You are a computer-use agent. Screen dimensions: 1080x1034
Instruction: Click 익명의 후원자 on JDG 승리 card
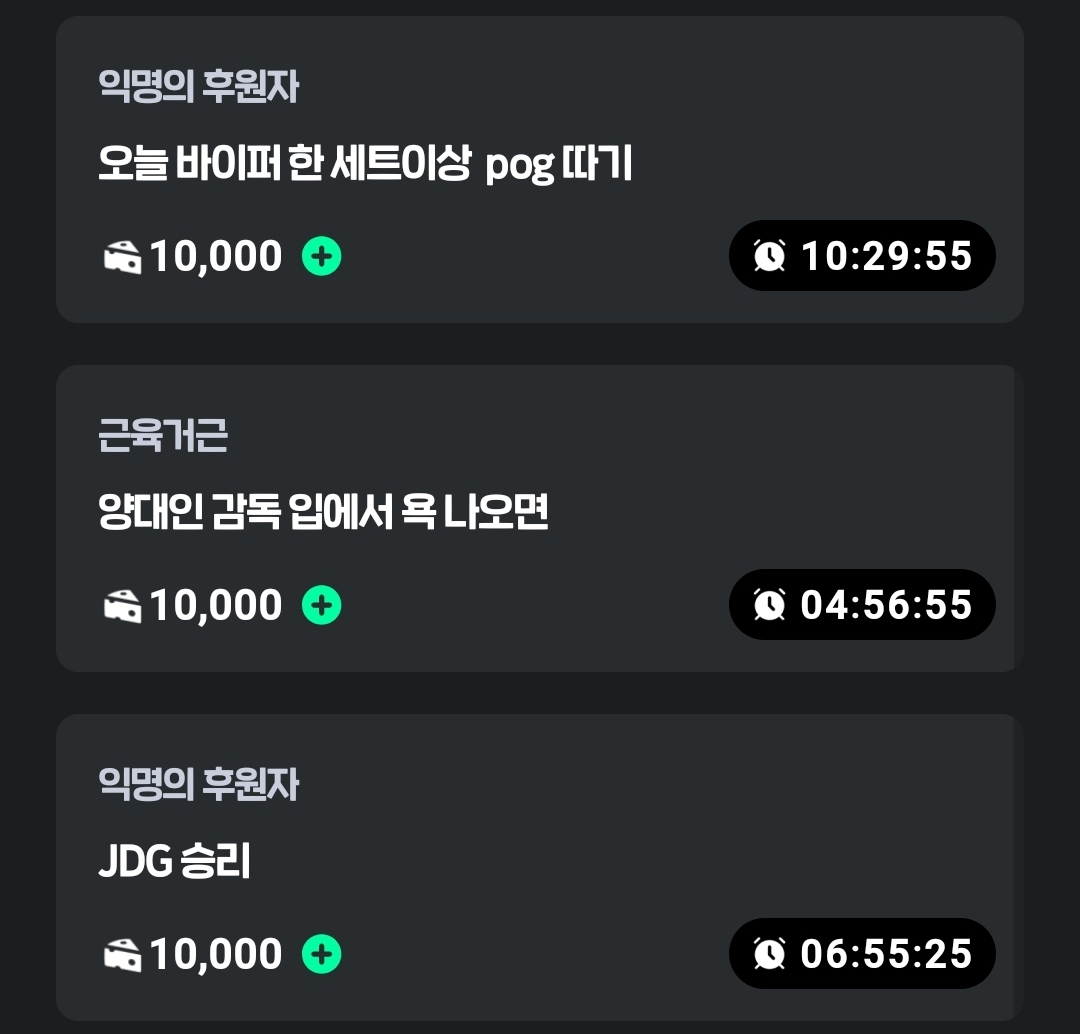point(198,784)
